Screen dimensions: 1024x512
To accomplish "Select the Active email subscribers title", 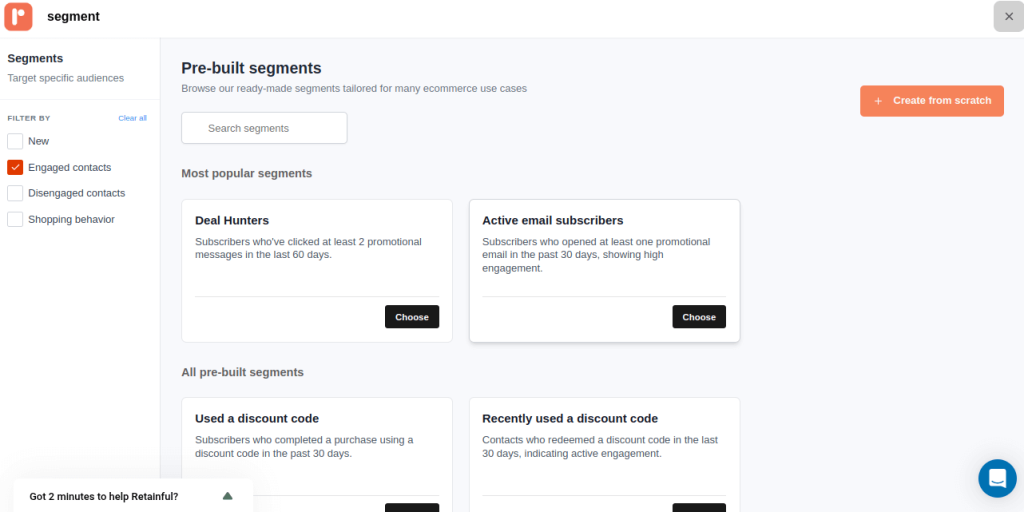I will coord(552,220).
